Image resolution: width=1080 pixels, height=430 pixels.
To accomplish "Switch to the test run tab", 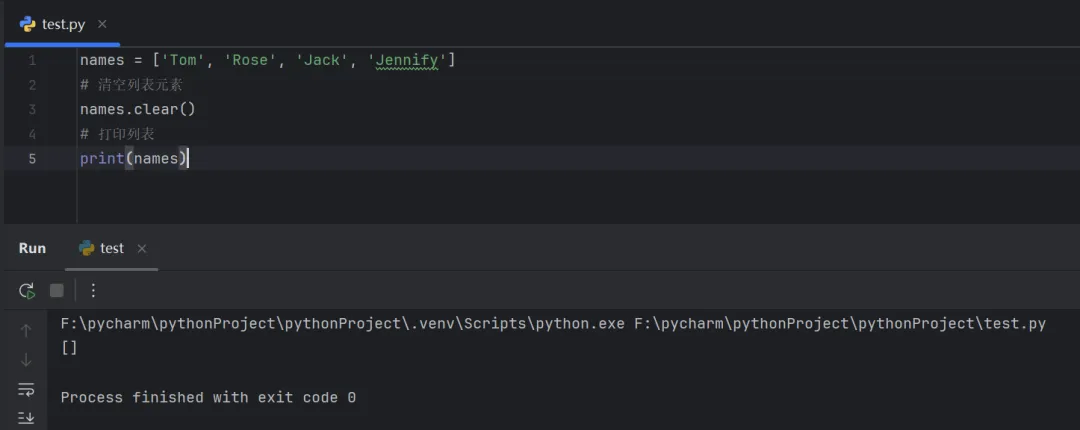I will click(112, 248).
